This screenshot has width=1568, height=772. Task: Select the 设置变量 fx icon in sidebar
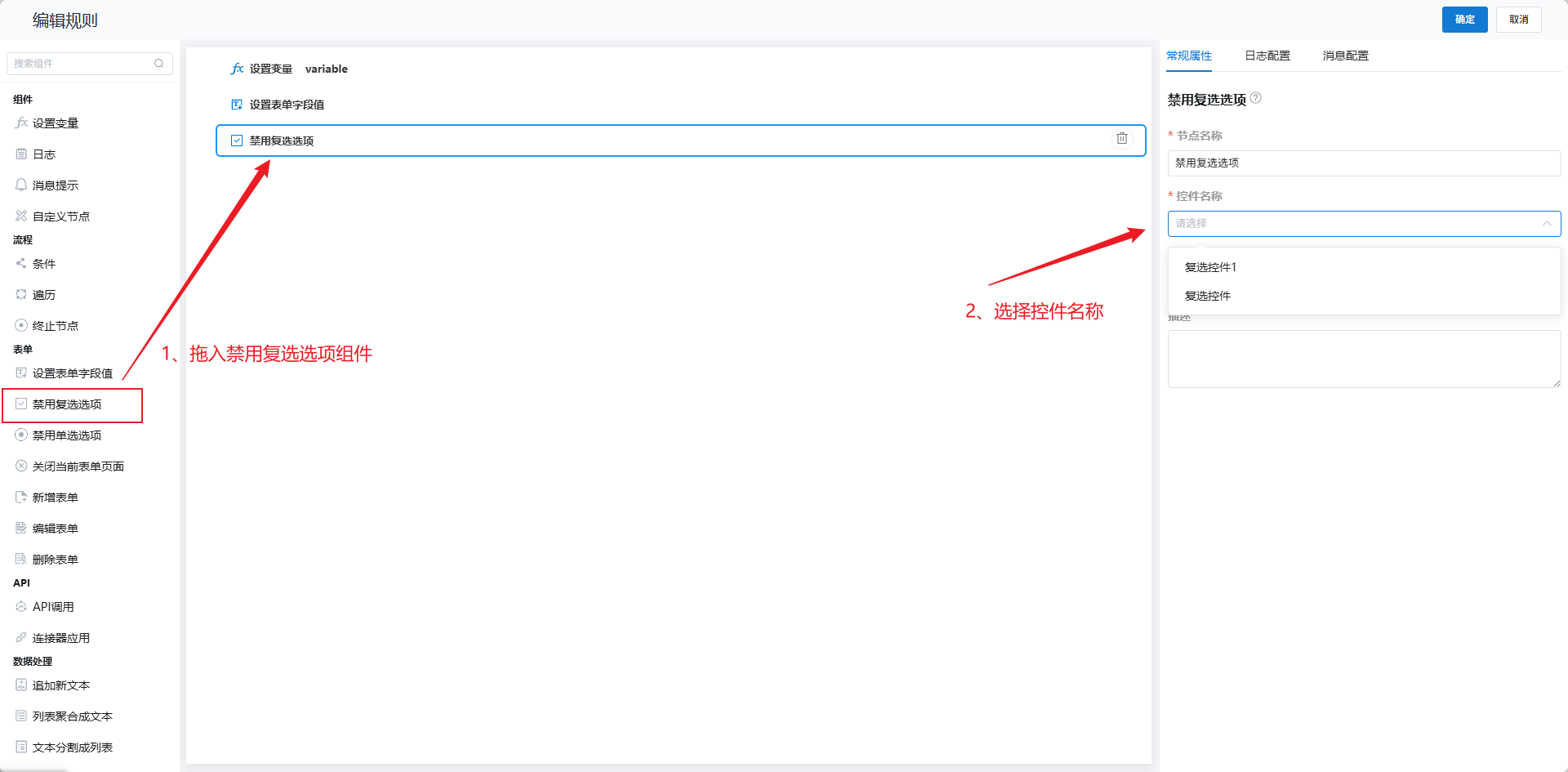pos(21,123)
